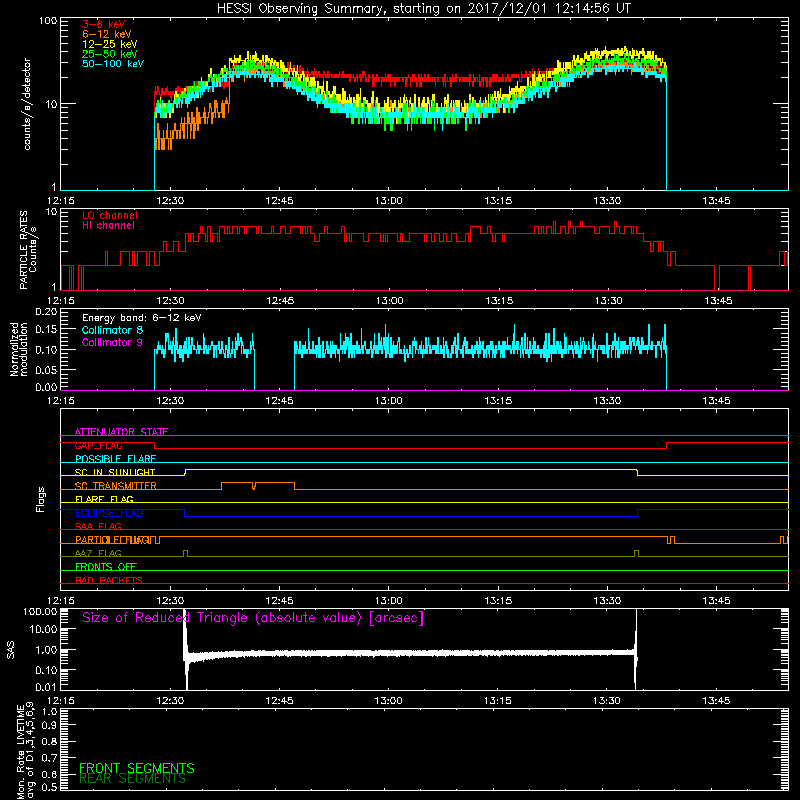The height and width of the screenshot is (800, 800).
Task: Select the "FRONT SEGMENTS" legend label
Action: tap(137, 768)
